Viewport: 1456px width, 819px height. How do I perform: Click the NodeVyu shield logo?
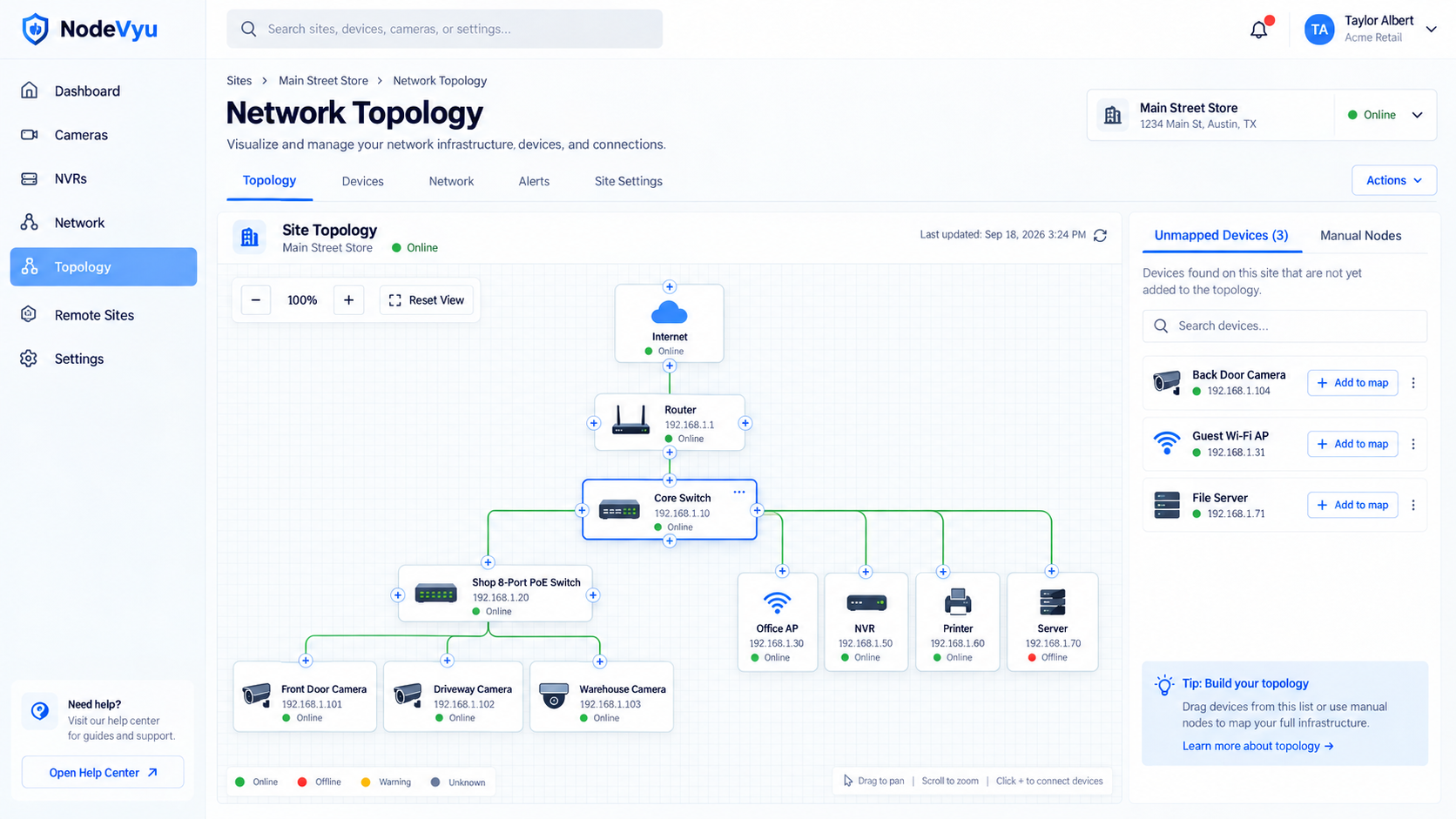pos(35,29)
